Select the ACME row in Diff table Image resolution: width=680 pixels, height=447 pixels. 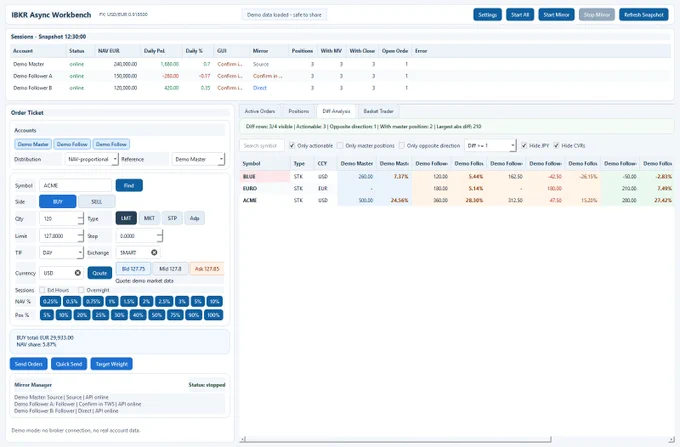[x=456, y=200]
